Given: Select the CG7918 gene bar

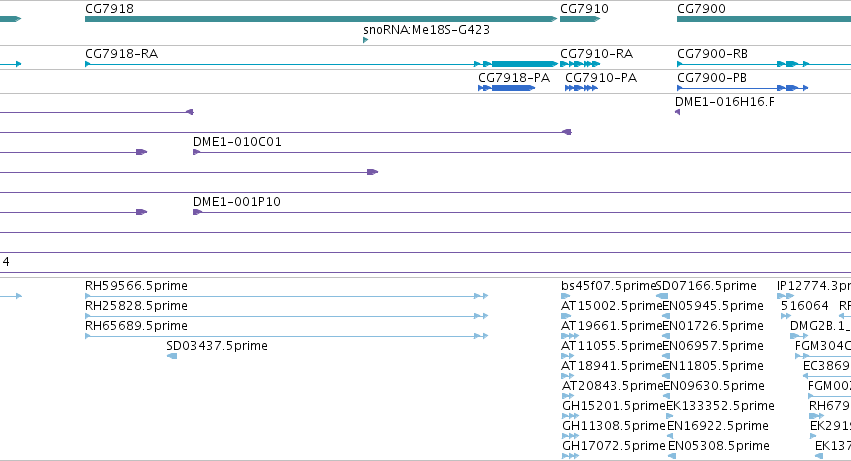Looking at the screenshot, I should (x=321, y=19).
